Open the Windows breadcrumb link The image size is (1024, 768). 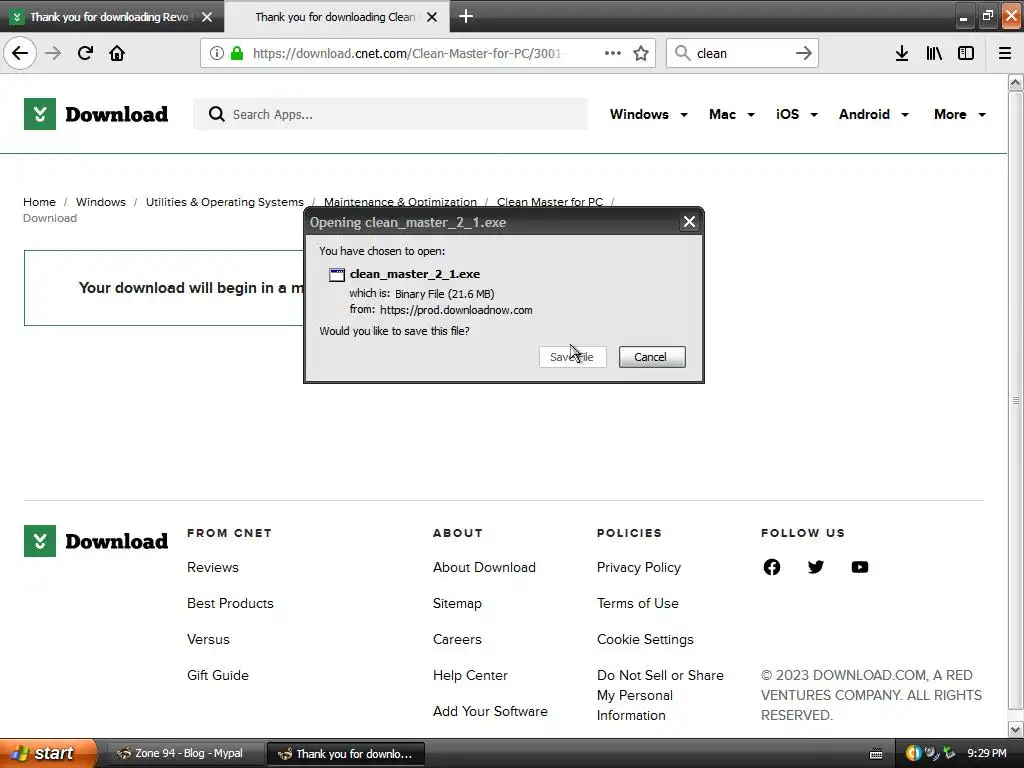[101, 202]
